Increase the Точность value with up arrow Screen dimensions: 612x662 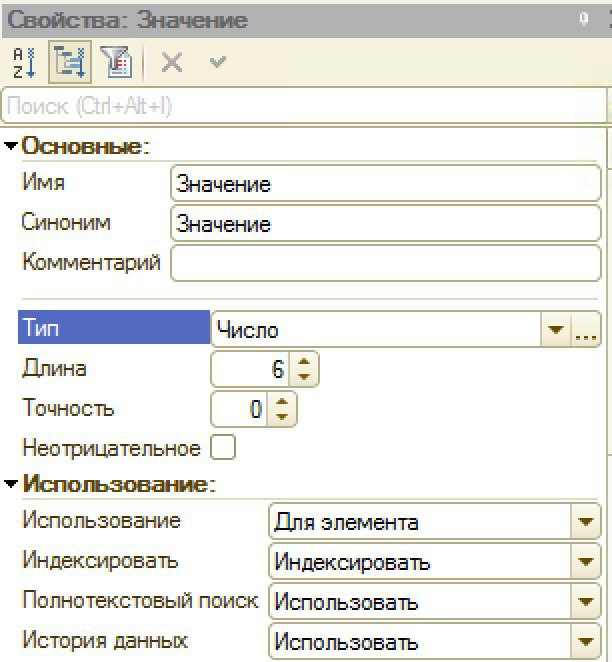point(282,402)
